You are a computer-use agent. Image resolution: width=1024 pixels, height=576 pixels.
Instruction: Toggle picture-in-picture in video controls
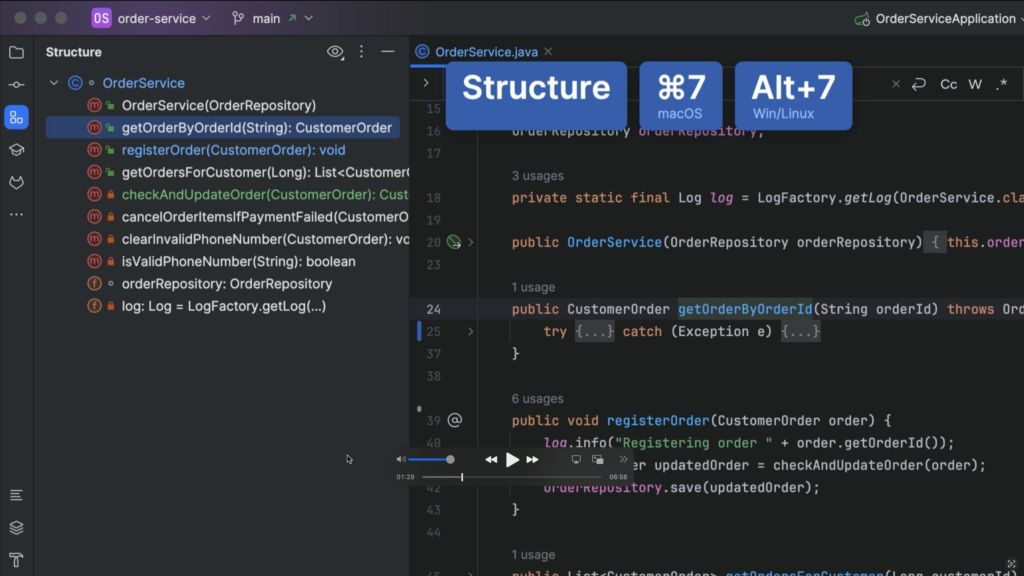coord(598,460)
